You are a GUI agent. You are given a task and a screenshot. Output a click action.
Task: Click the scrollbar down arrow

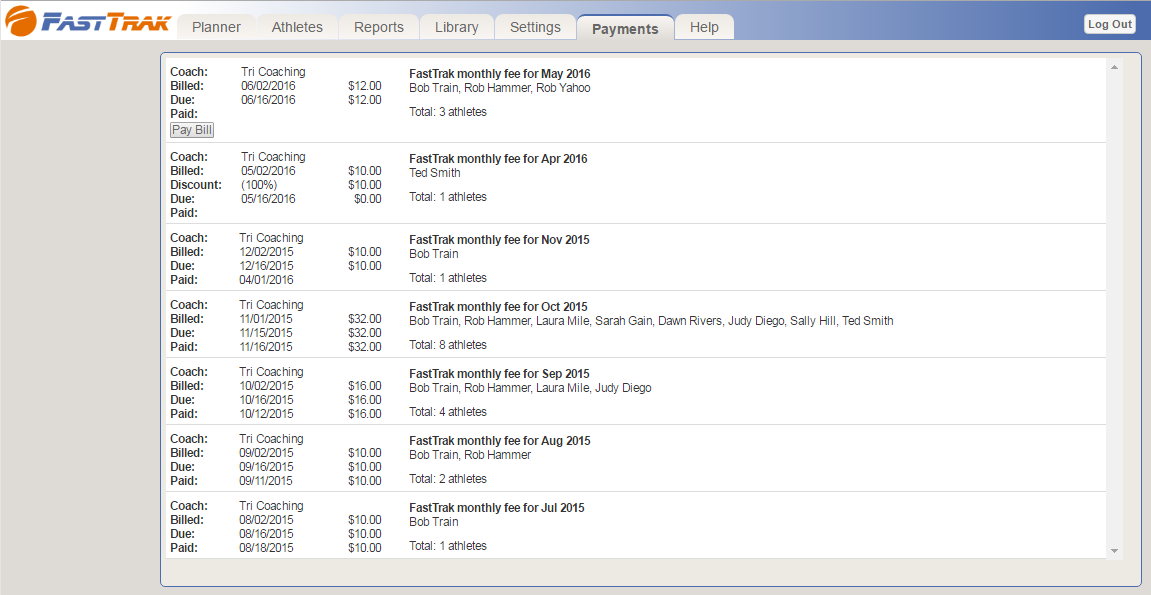point(1114,550)
